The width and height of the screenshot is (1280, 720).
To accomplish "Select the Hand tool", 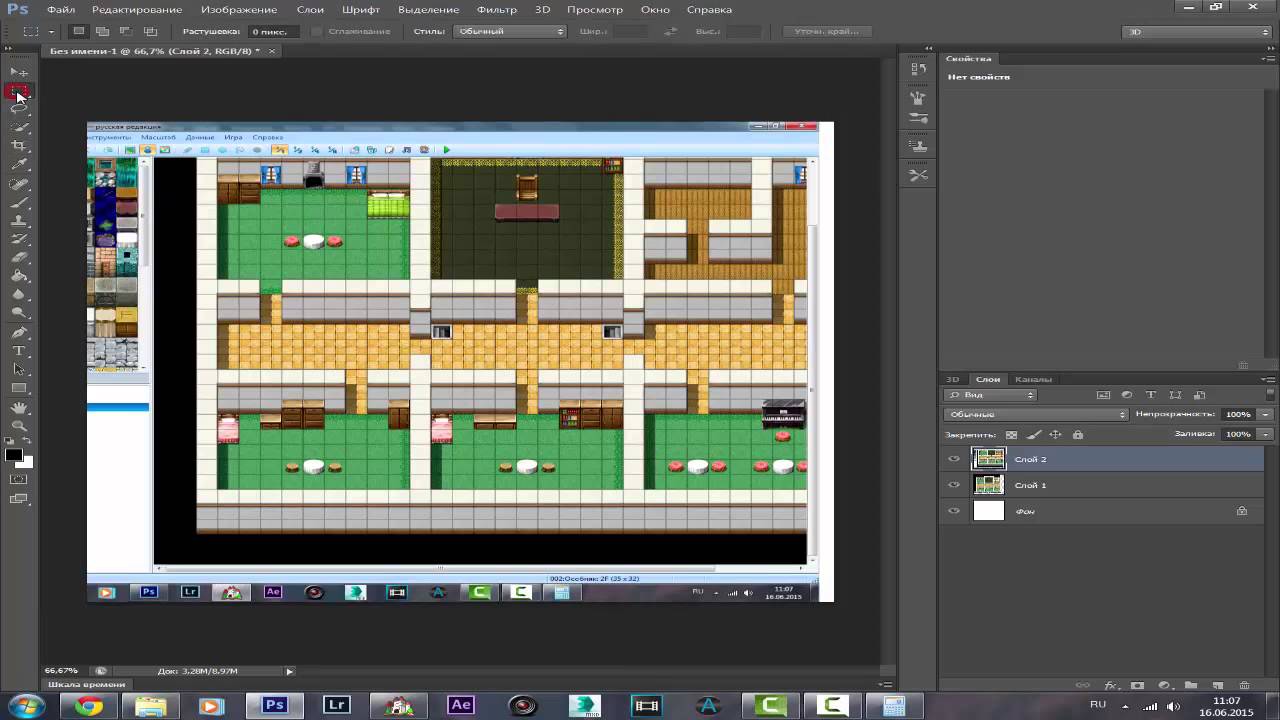I will click(19, 407).
